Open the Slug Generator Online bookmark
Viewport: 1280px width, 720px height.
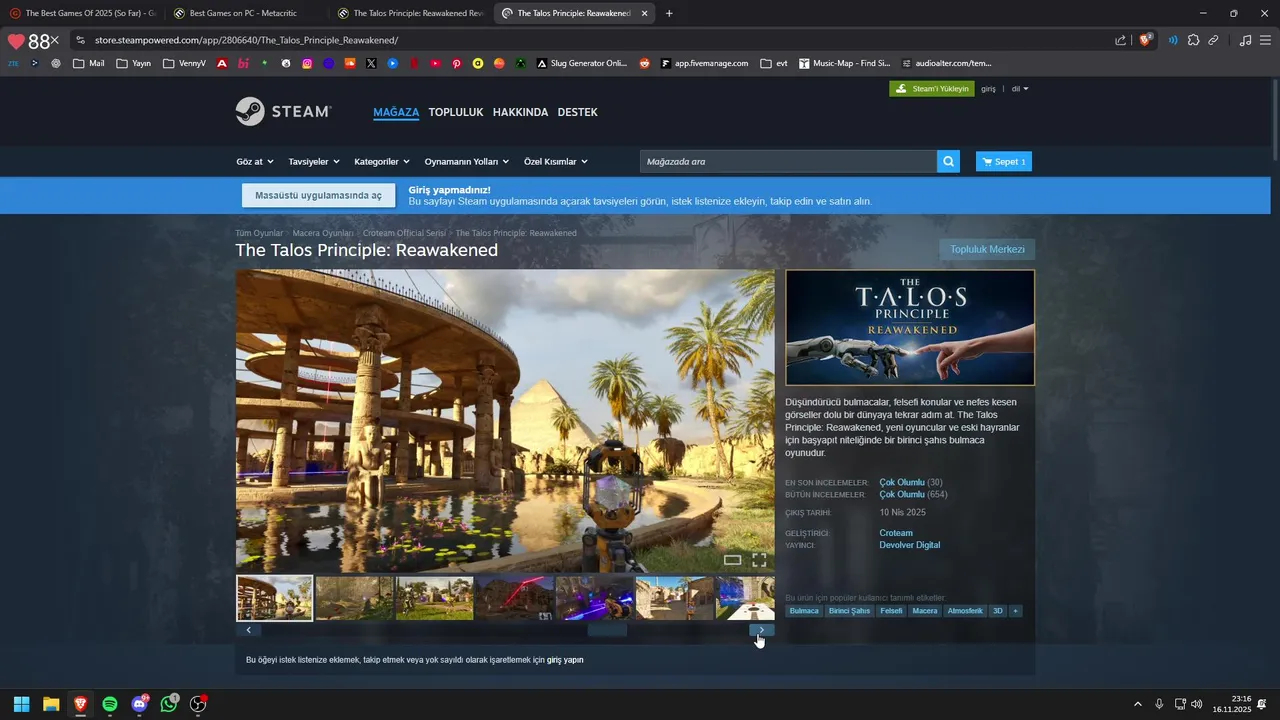click(582, 63)
